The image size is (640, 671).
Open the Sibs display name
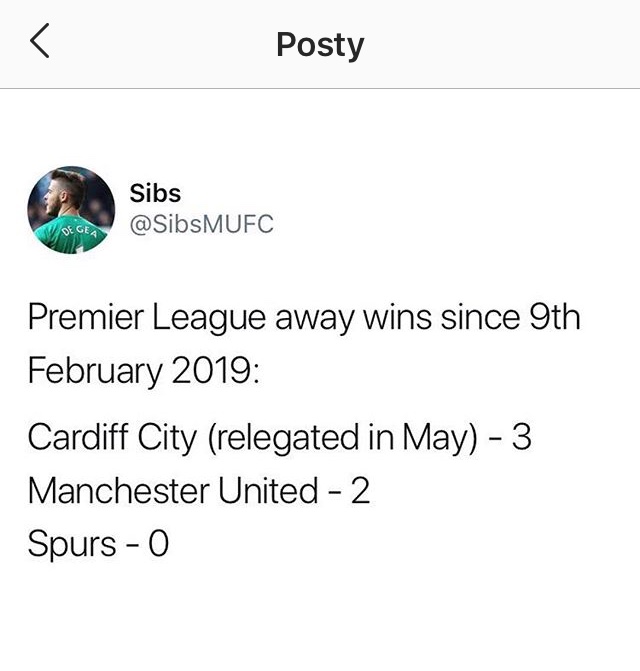[x=155, y=193]
